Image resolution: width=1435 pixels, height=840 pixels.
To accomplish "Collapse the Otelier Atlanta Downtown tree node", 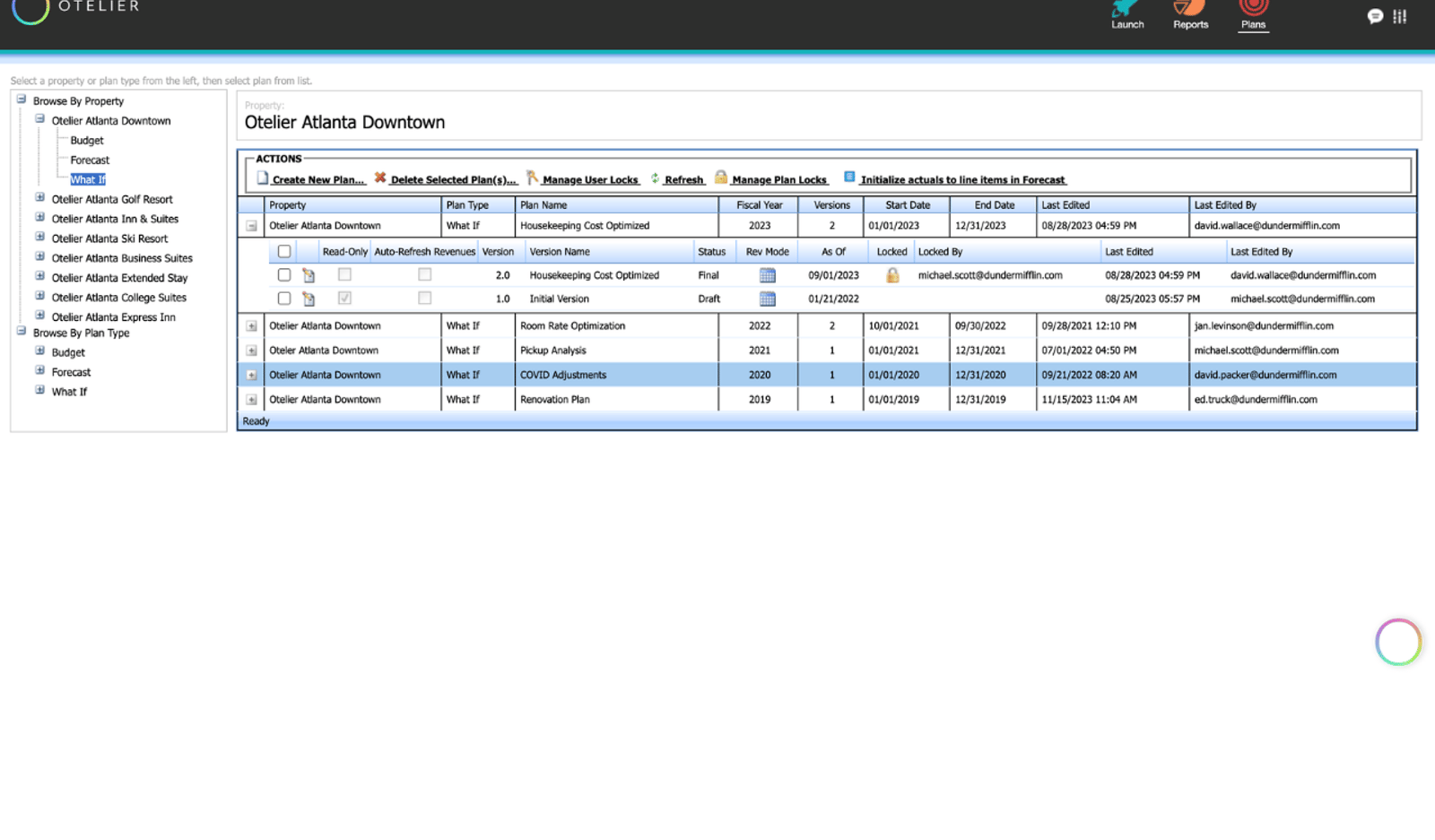I will [39, 118].
